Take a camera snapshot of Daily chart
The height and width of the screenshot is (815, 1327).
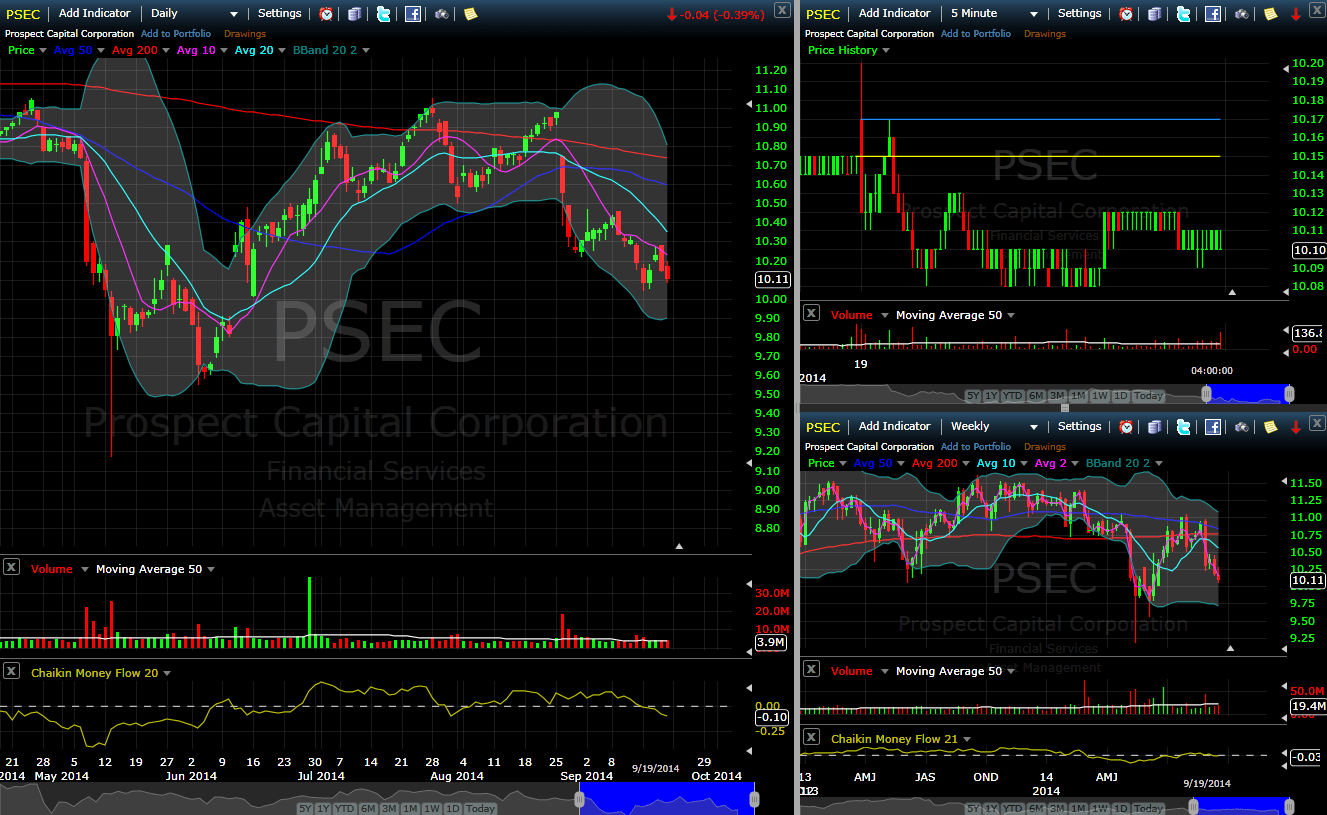(441, 14)
